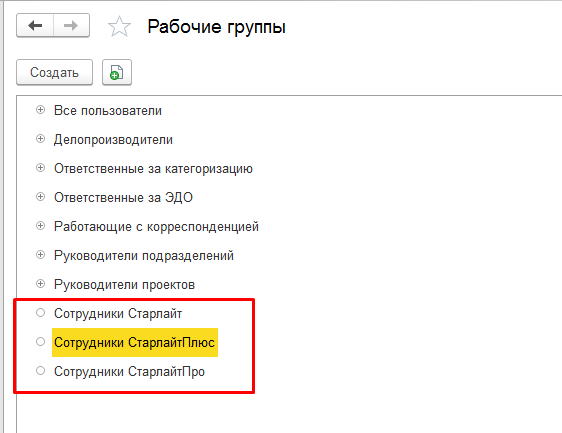Expand the Ответственные за ЭДО group
The width and height of the screenshot is (562, 433).
41,197
